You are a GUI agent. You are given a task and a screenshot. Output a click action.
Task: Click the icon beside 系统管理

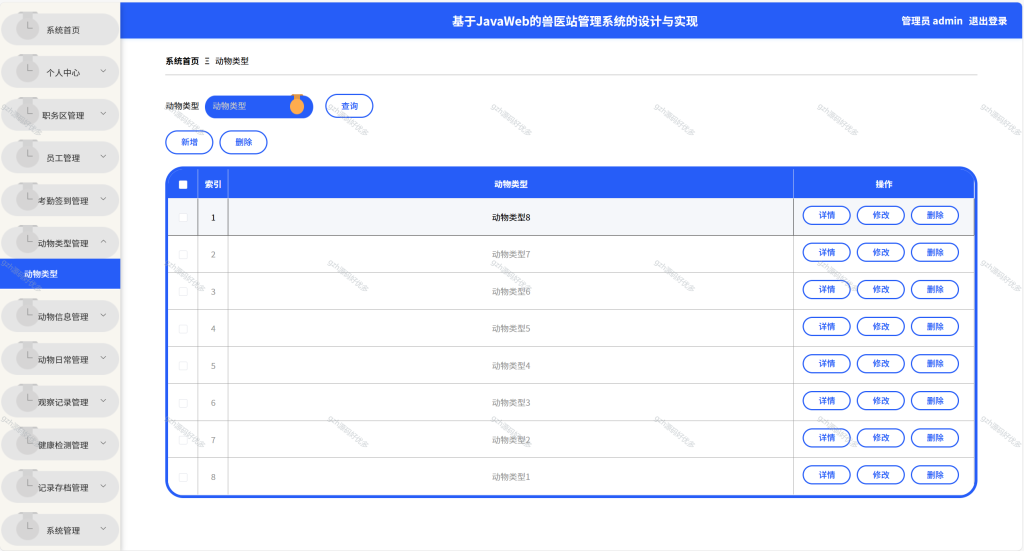pyautogui.click(x=27, y=527)
